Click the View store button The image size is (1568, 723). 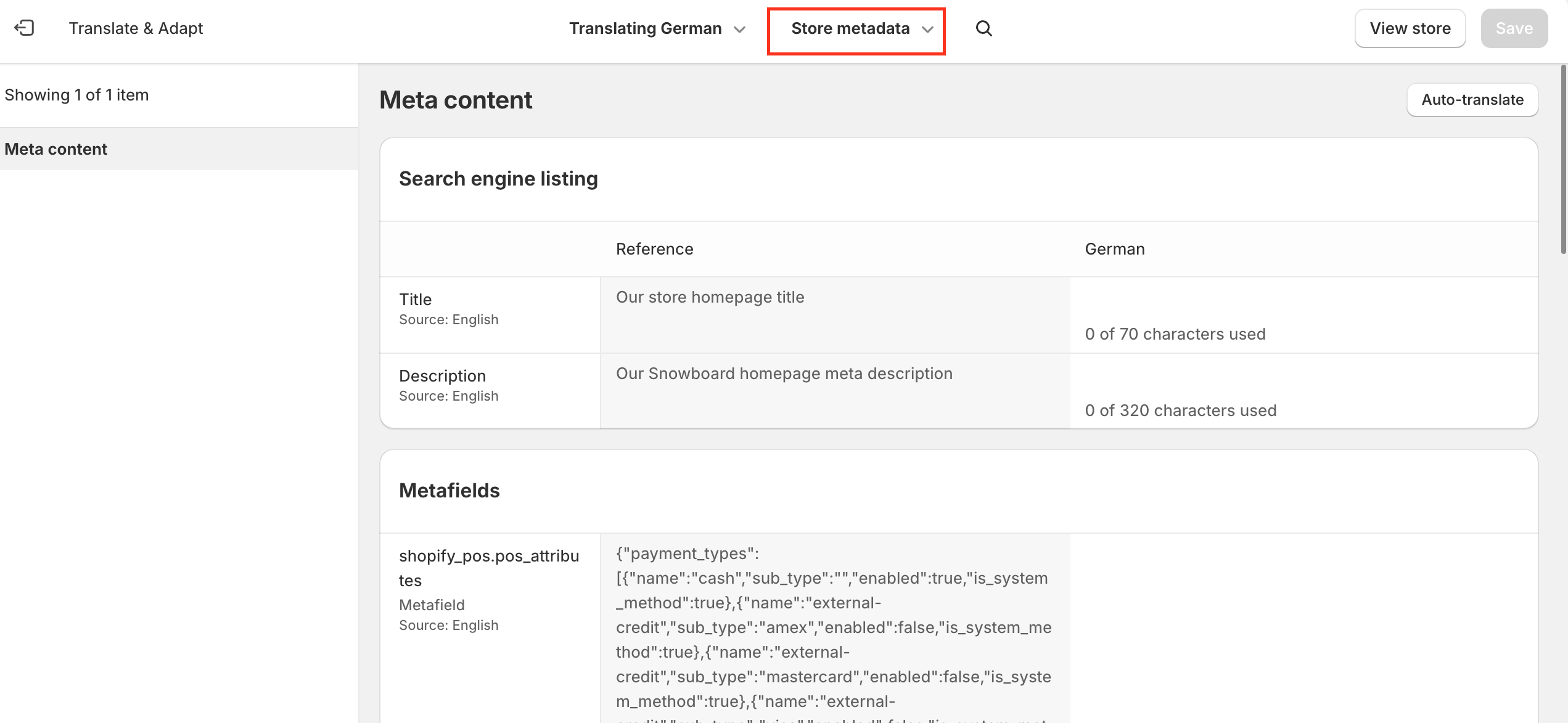click(1410, 28)
